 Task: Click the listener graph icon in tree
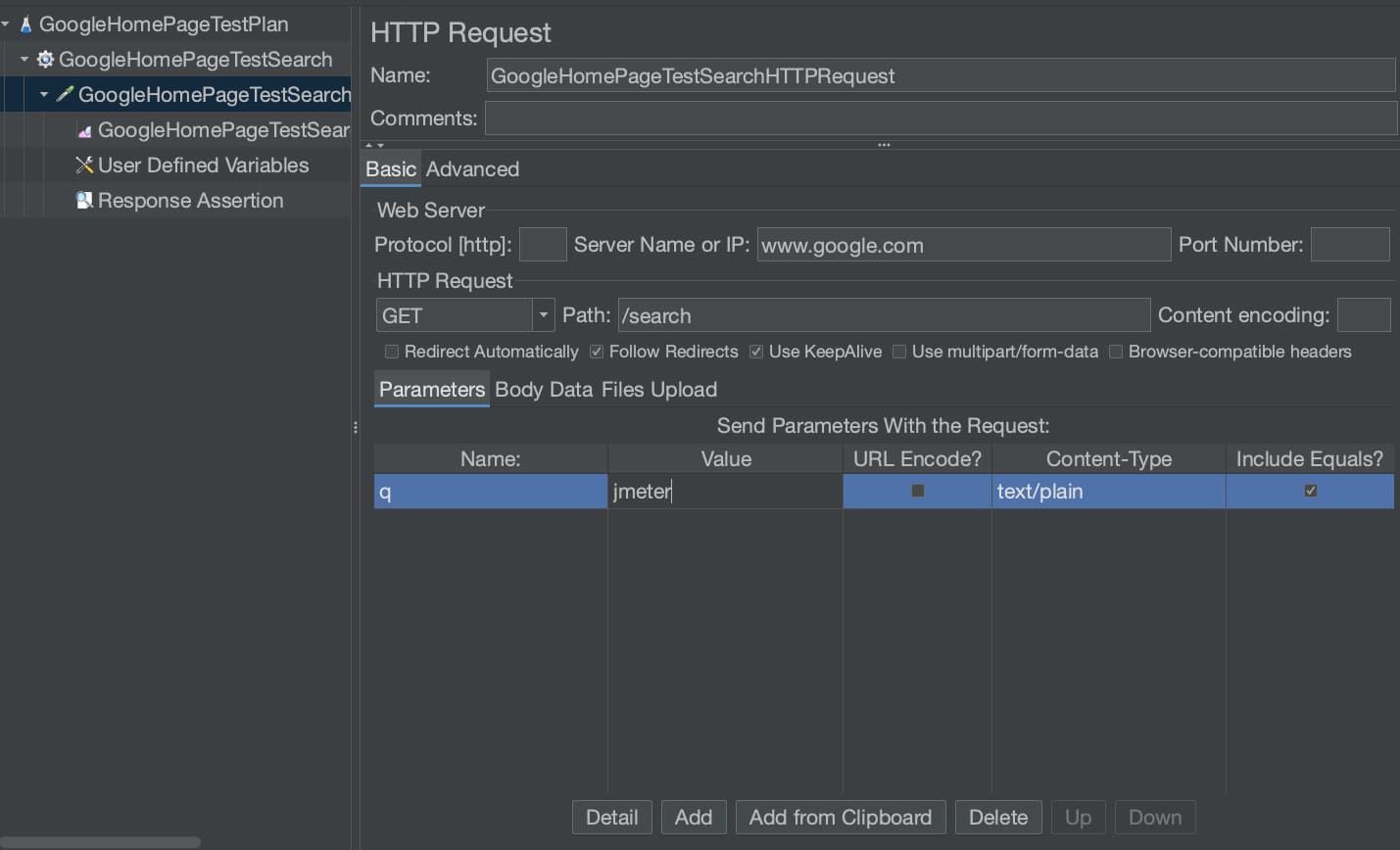click(x=84, y=130)
